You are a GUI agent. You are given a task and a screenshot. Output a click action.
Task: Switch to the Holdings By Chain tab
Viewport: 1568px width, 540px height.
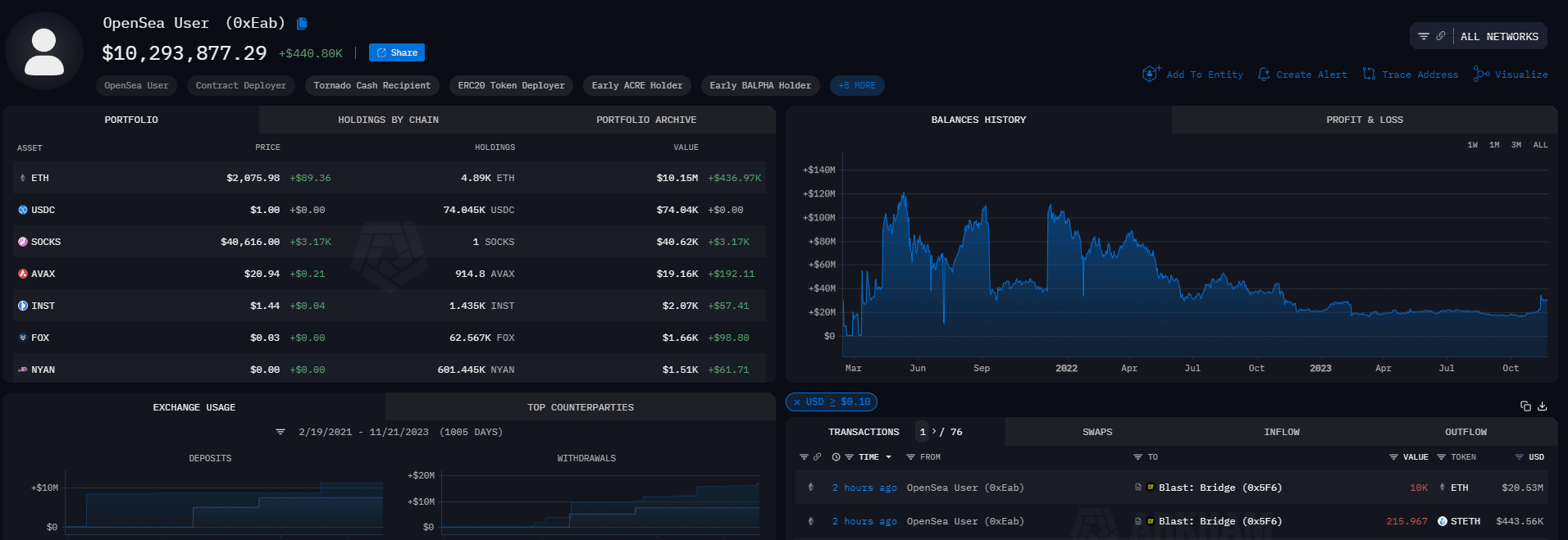[x=388, y=120]
